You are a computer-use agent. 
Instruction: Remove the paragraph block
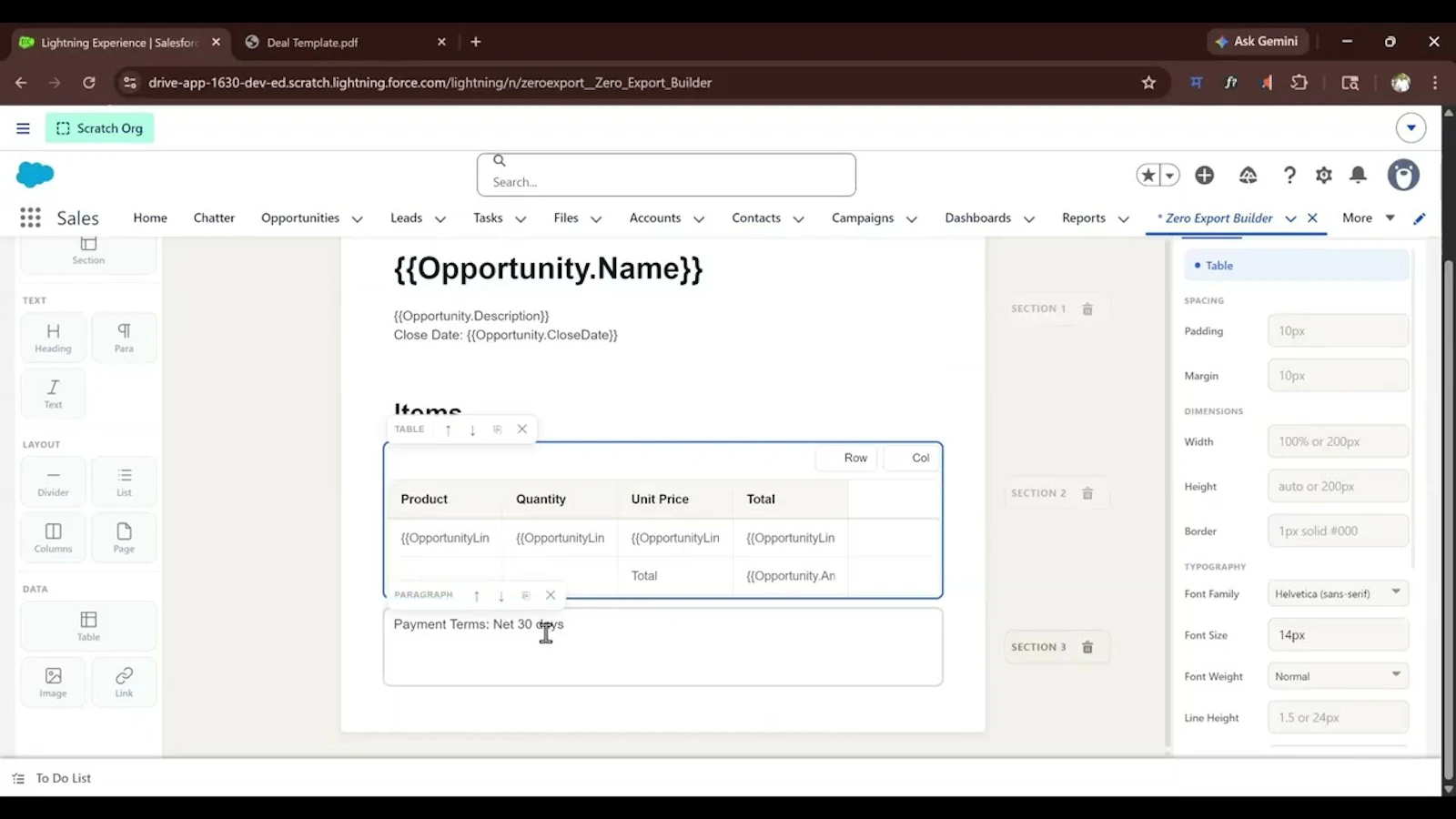point(551,595)
